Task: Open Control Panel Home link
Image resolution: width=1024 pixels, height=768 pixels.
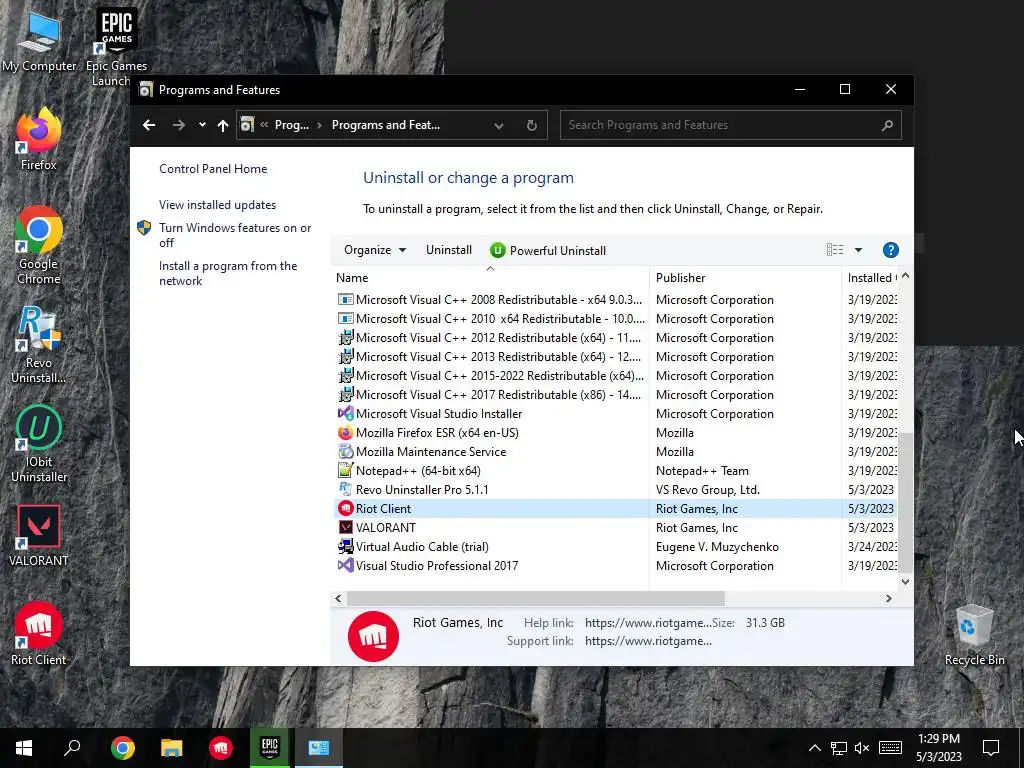Action: point(213,168)
